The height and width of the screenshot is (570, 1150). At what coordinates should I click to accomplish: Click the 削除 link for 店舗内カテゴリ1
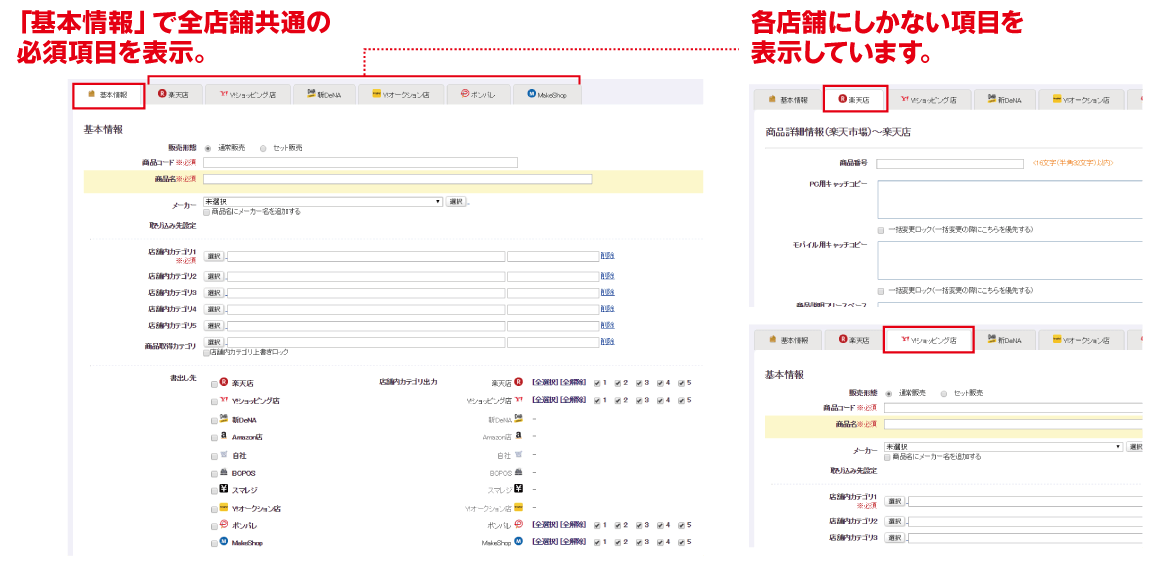pyautogui.click(x=607, y=256)
